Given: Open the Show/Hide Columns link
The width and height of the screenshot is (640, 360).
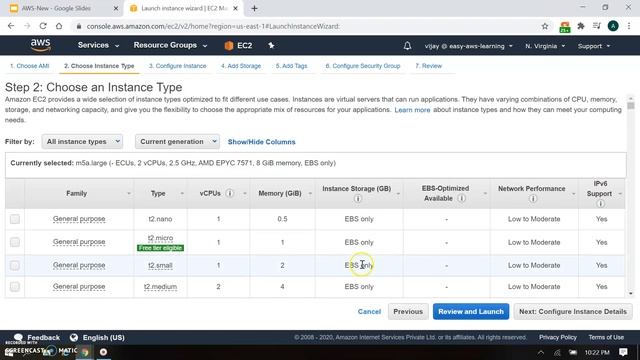Looking at the screenshot, I should (261, 142).
